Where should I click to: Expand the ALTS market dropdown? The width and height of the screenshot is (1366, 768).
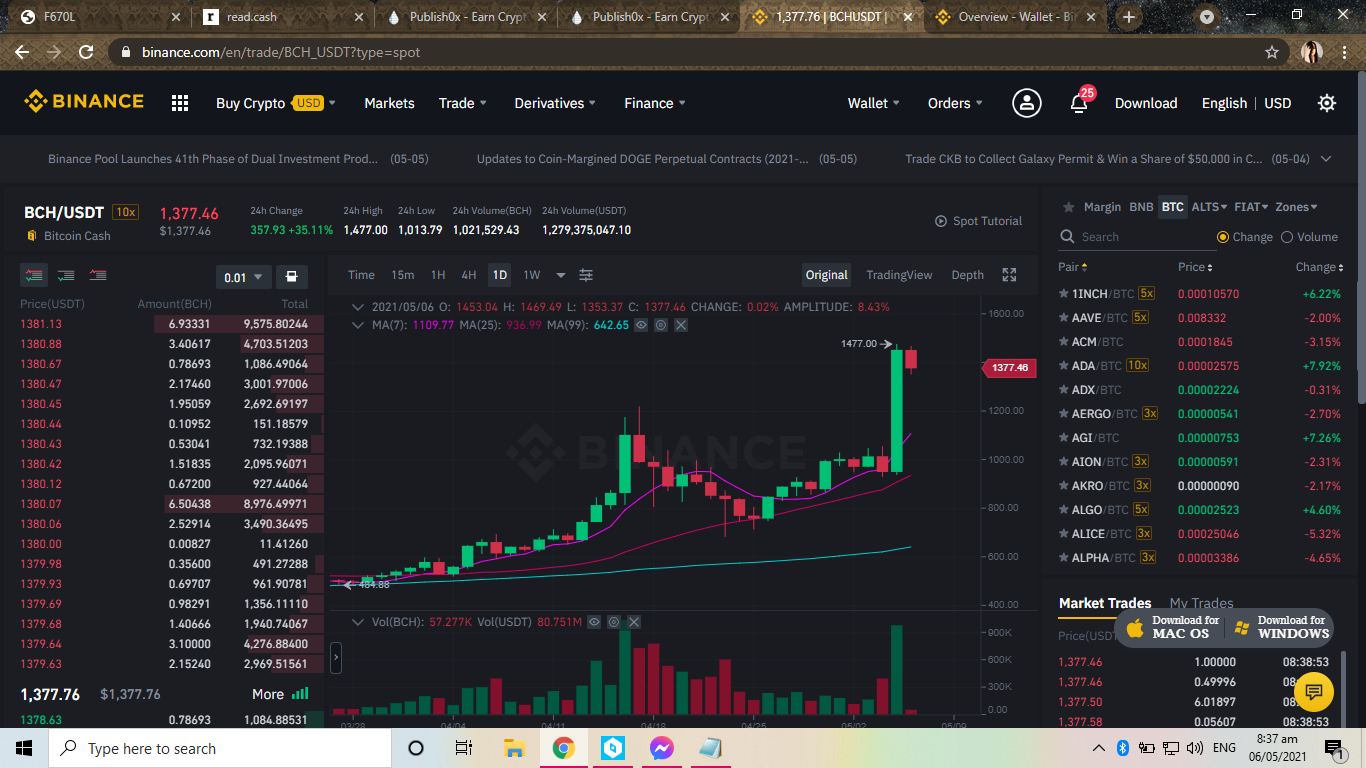(1209, 207)
